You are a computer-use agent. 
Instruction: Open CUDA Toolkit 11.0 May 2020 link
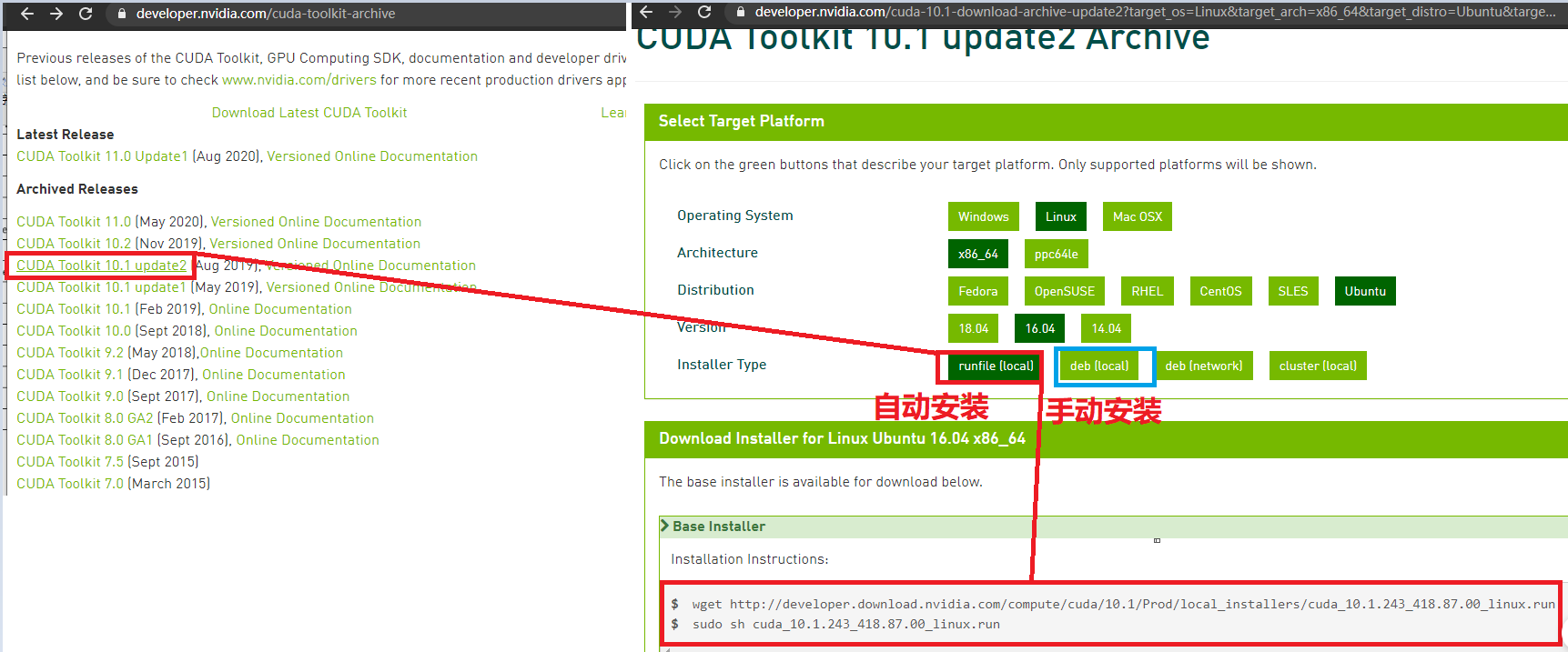(74, 222)
